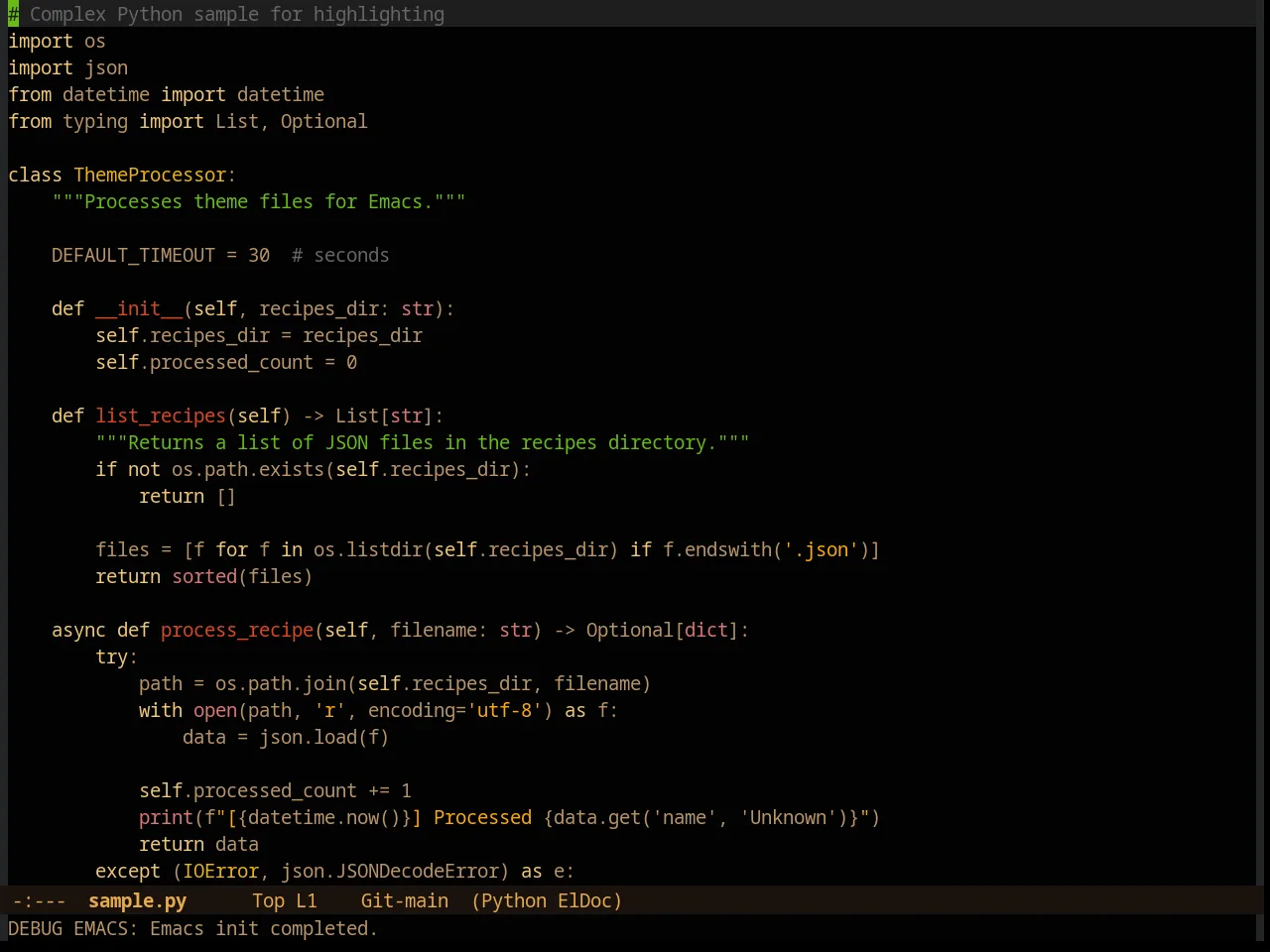
Task: Click 'return data' statement
Action: click(198, 844)
